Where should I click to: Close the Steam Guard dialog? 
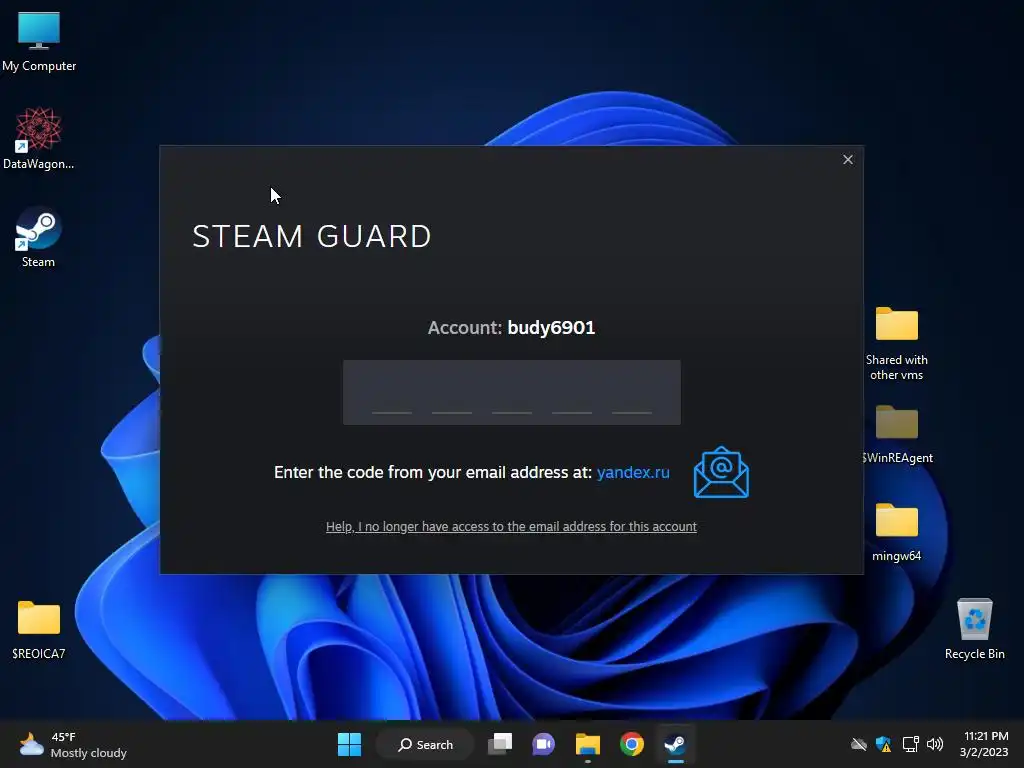848,159
